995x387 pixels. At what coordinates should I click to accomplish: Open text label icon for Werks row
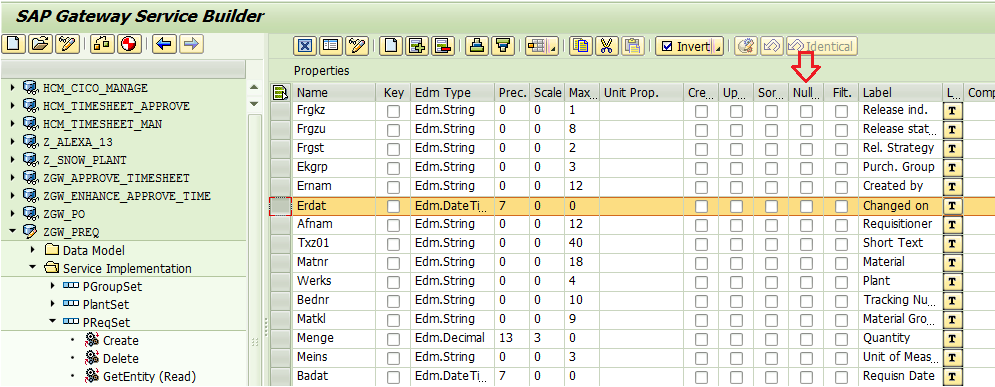[x=952, y=282]
